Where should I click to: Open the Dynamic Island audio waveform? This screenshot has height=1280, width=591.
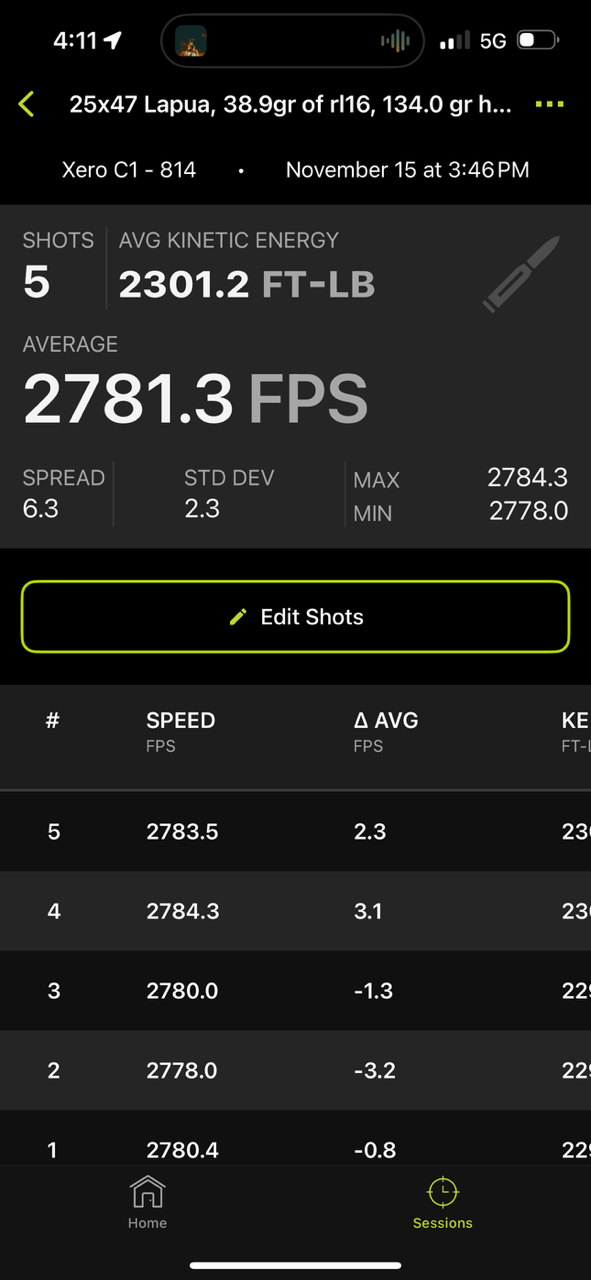pos(396,41)
